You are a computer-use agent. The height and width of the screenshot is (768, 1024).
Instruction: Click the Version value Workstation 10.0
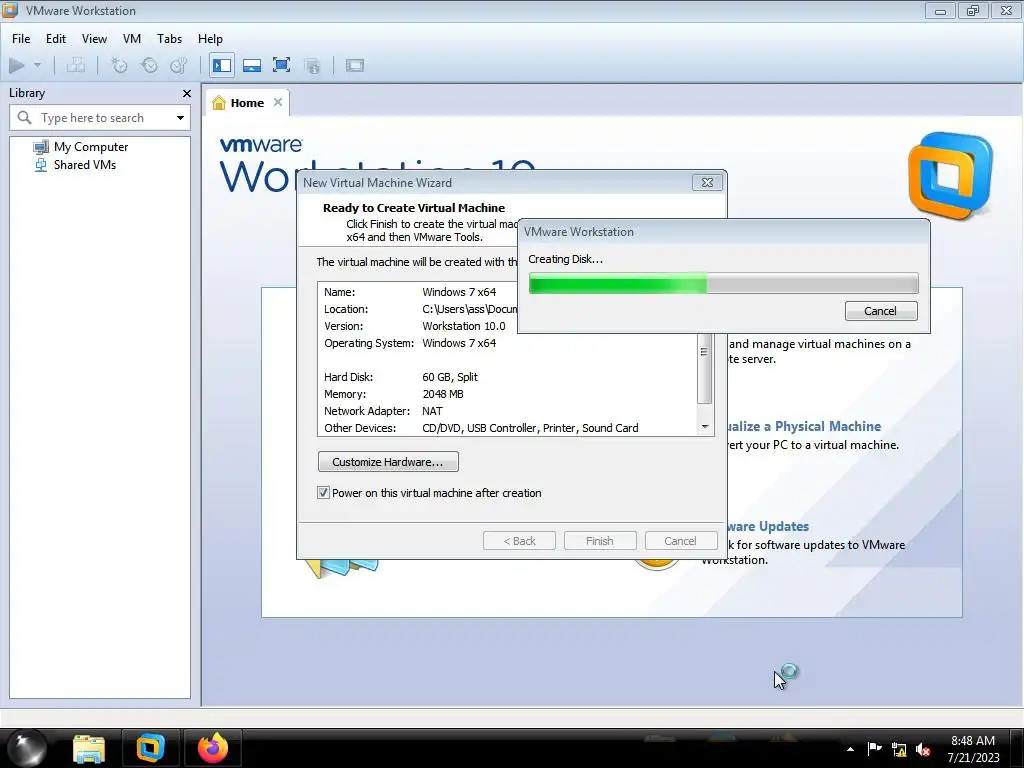pos(464,326)
